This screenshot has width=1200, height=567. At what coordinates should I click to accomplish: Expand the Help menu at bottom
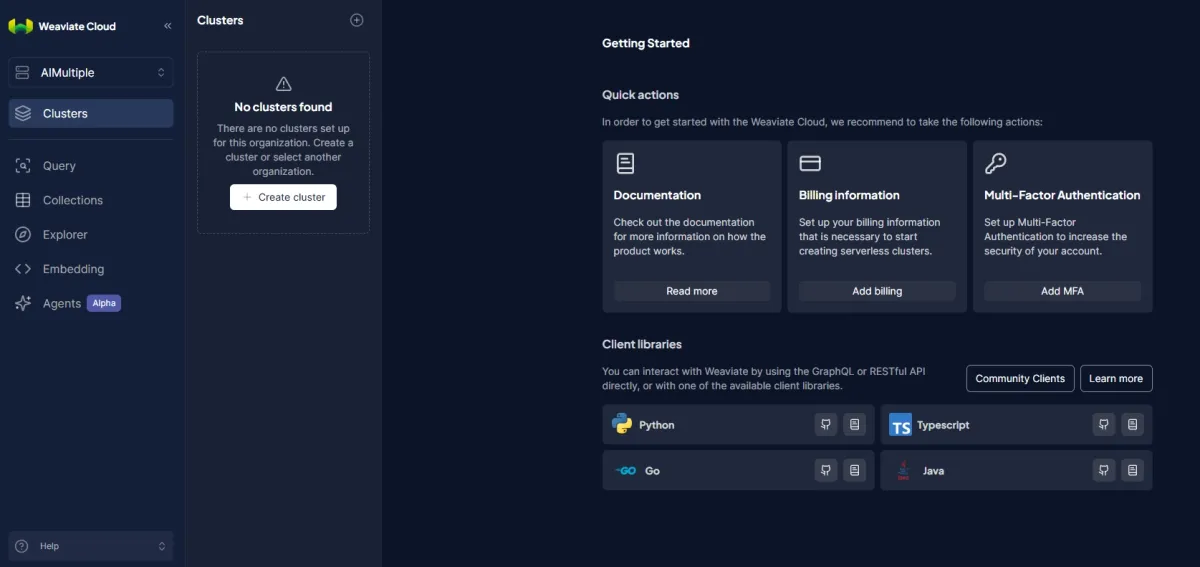tap(91, 546)
